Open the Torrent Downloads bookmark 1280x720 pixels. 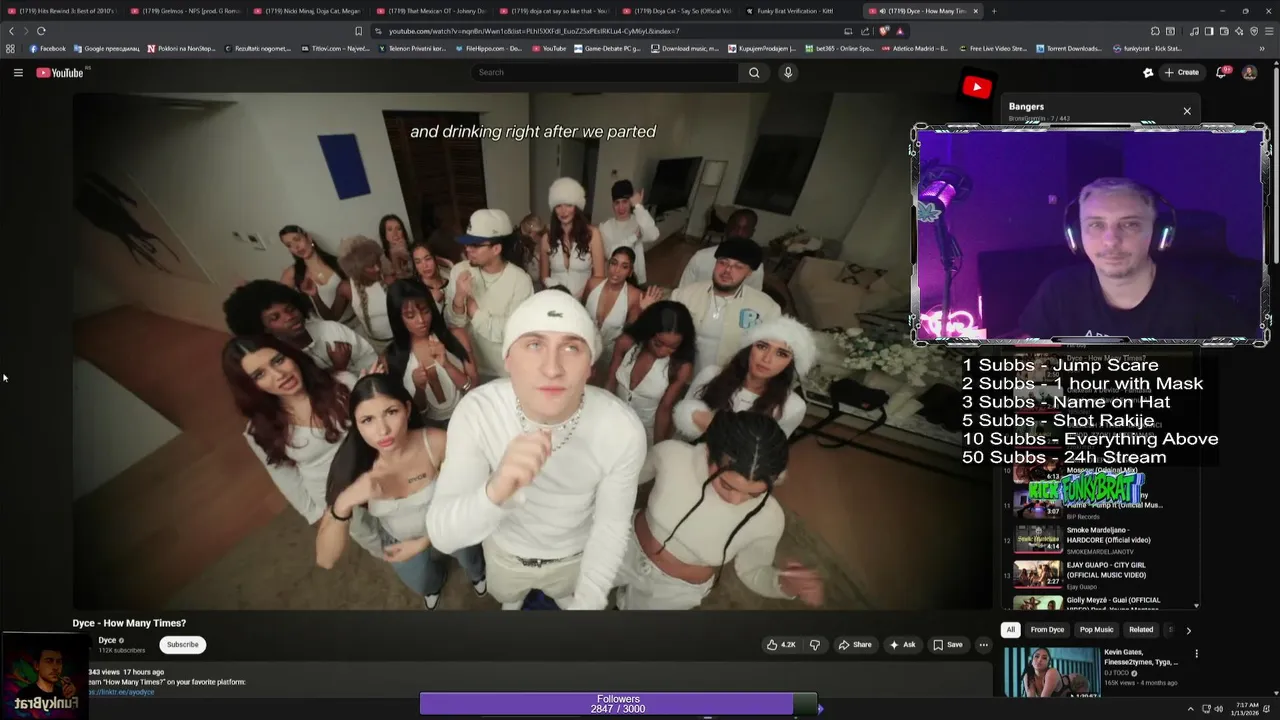(1068, 48)
